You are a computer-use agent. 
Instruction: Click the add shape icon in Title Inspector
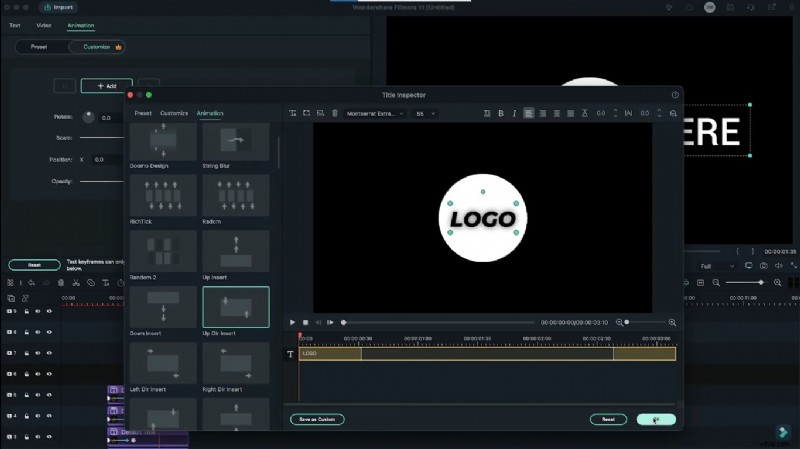[x=306, y=113]
